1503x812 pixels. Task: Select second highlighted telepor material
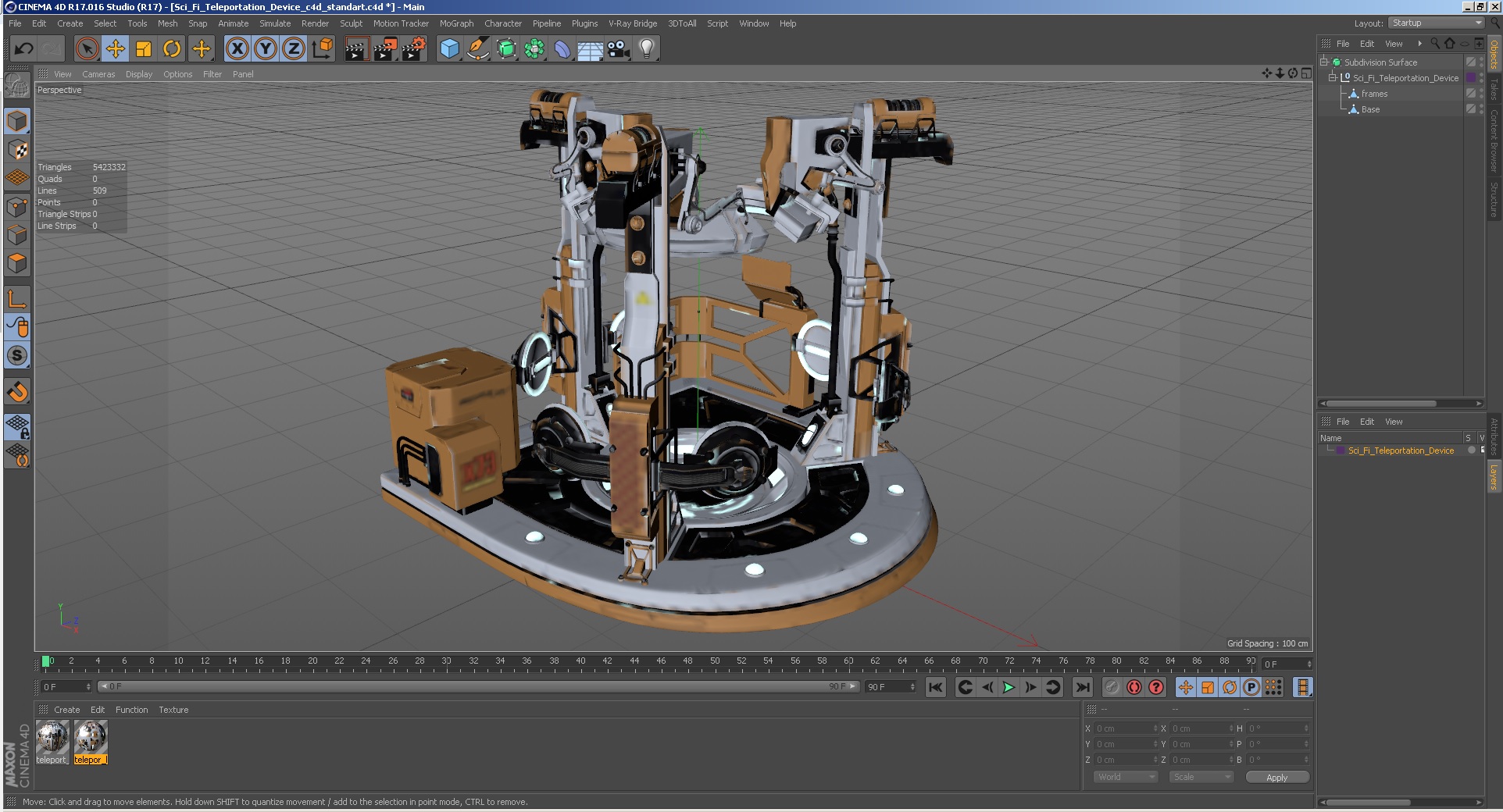pos(90,742)
